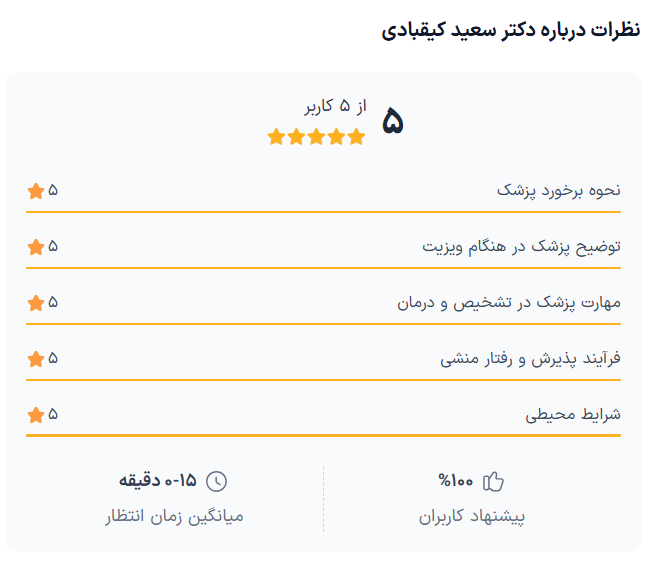Click the شرایط محیطی rating progress bar

click(x=324, y=435)
